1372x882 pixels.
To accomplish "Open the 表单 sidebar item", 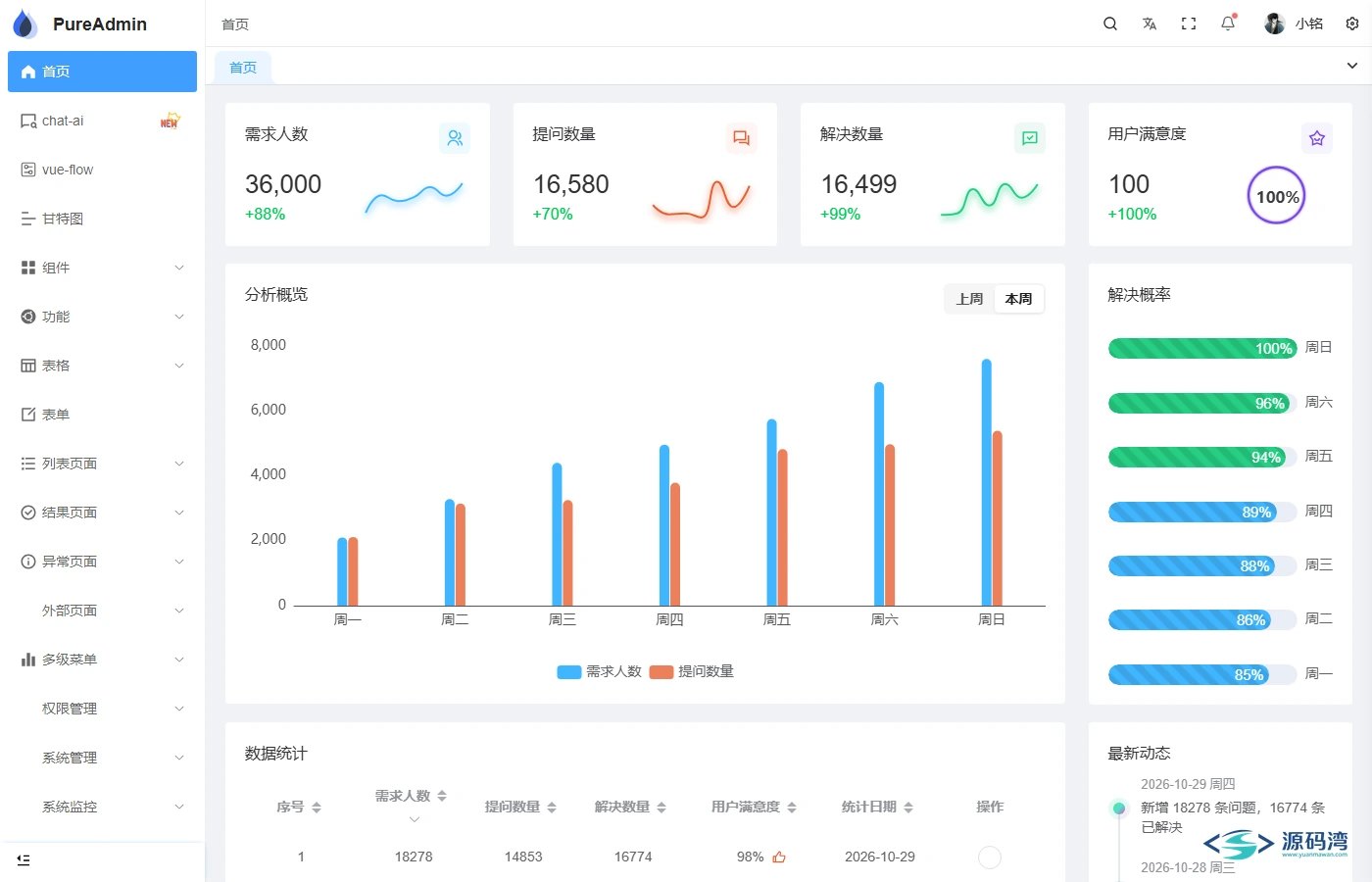I will click(x=102, y=415).
